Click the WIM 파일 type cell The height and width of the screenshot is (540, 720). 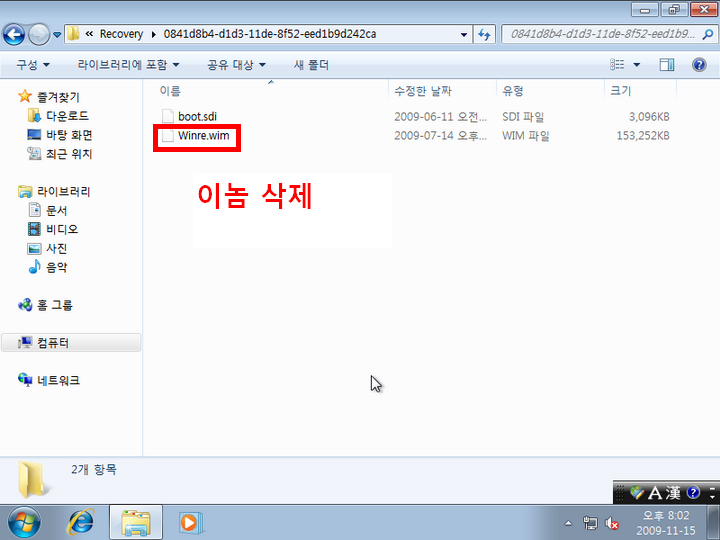click(x=525, y=136)
